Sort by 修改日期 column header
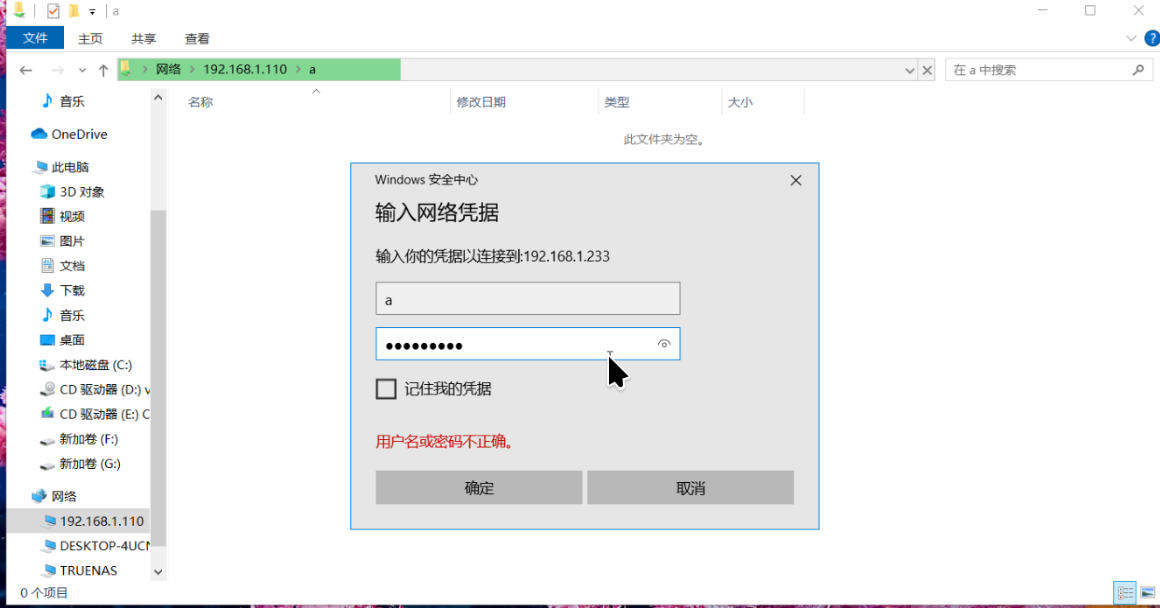 coord(481,102)
